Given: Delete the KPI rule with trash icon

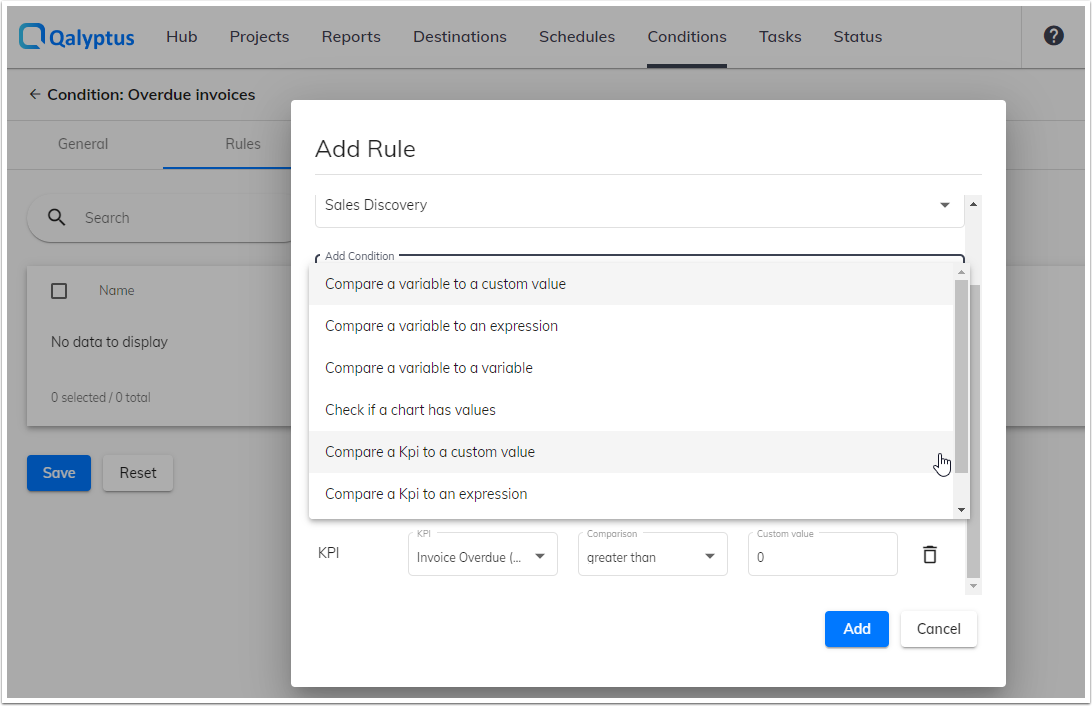Looking at the screenshot, I should (x=929, y=554).
